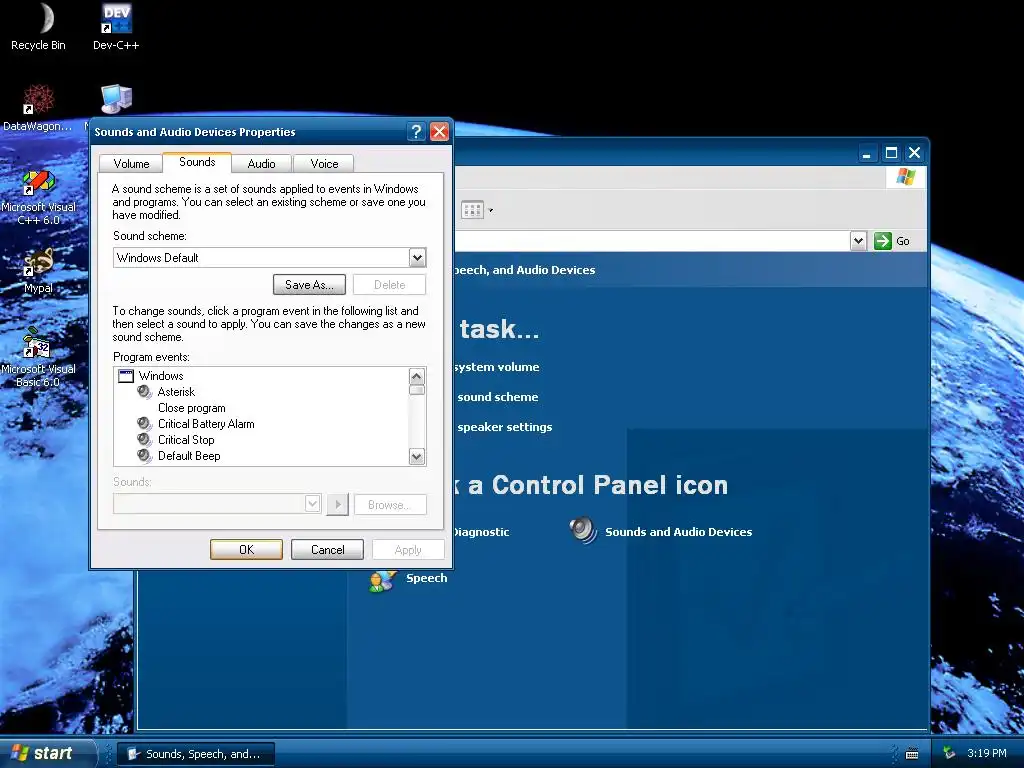Click the Diagnostic link in Control Panel
This screenshot has width=1024, height=768.
tap(481, 532)
